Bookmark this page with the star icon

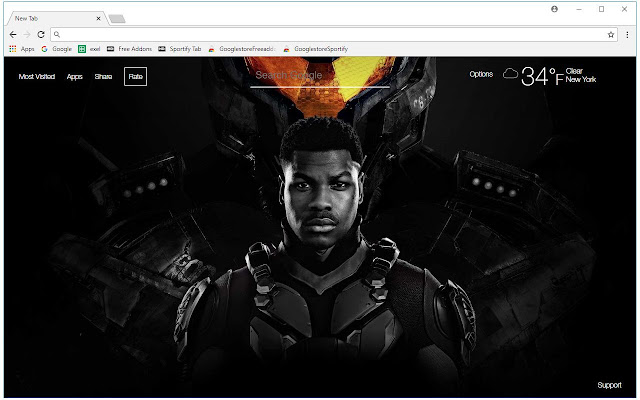click(611, 35)
